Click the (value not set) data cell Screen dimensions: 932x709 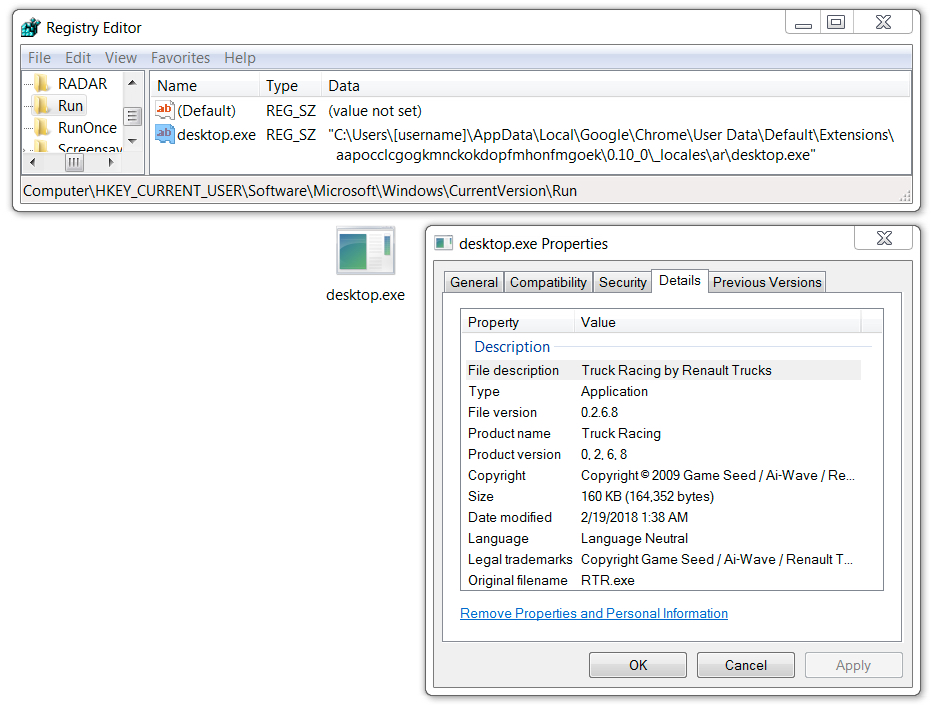375,111
